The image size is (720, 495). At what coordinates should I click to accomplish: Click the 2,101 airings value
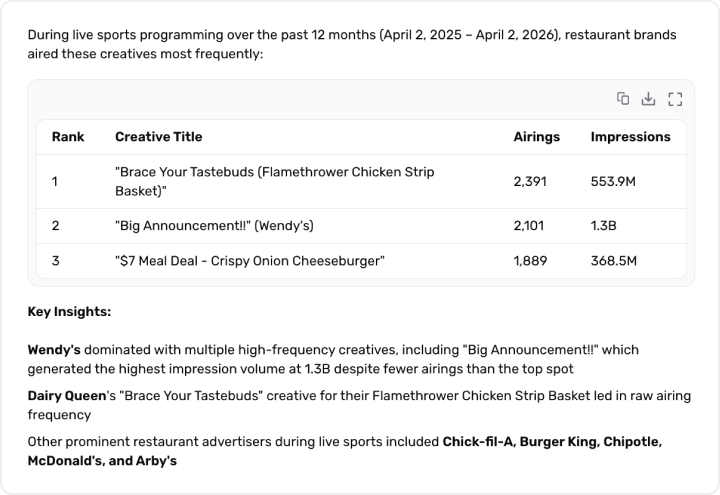pos(530,226)
